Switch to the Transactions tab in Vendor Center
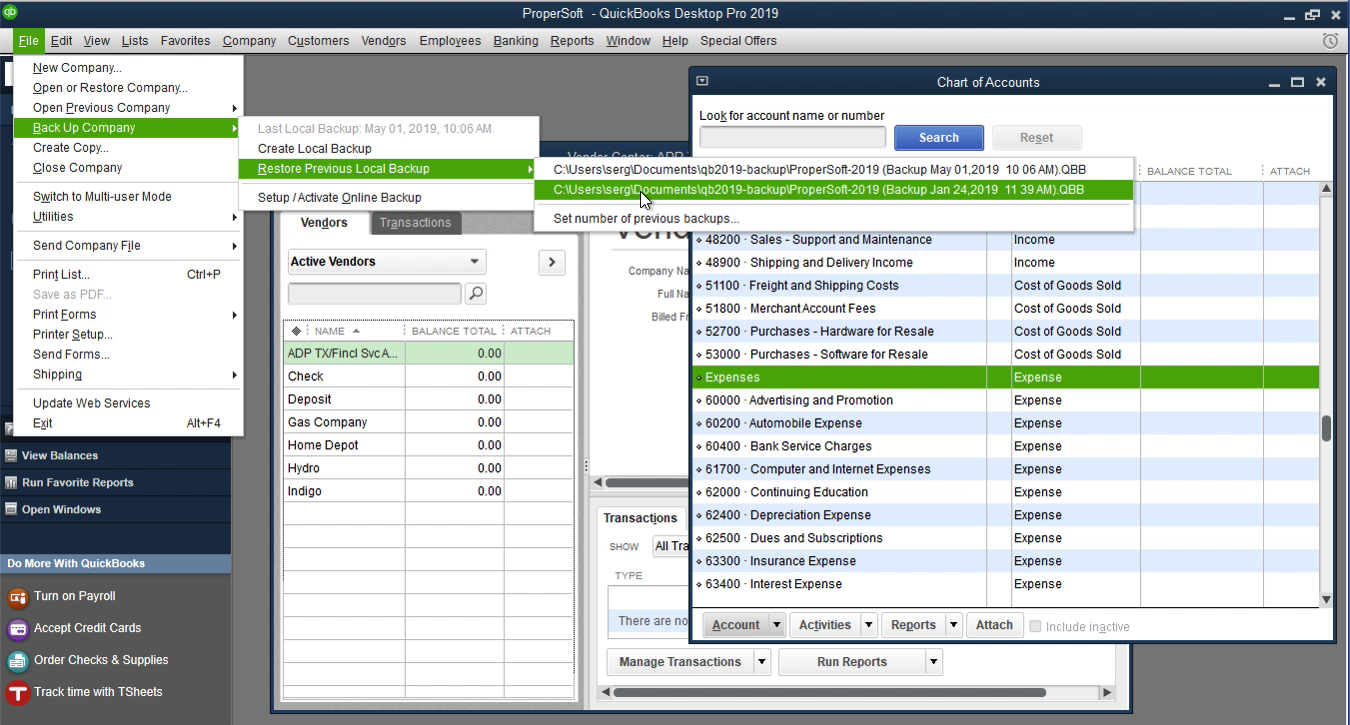Screen dimensions: 1350x725 (x=415, y=223)
